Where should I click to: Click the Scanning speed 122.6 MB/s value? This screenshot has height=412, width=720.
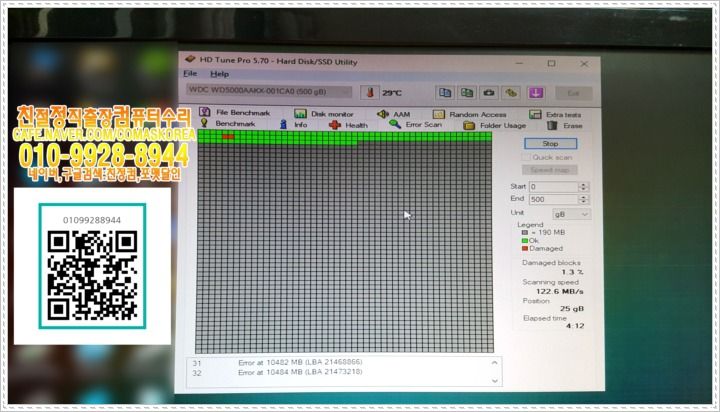(x=560, y=291)
